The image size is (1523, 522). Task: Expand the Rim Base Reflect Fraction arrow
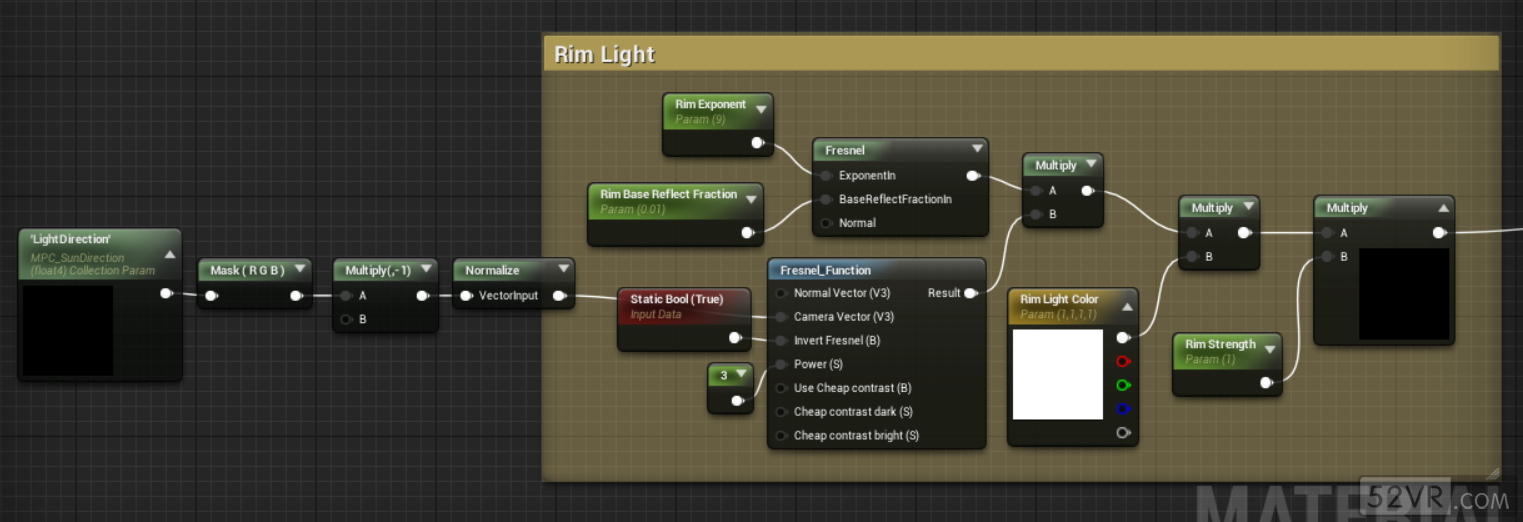click(x=751, y=199)
